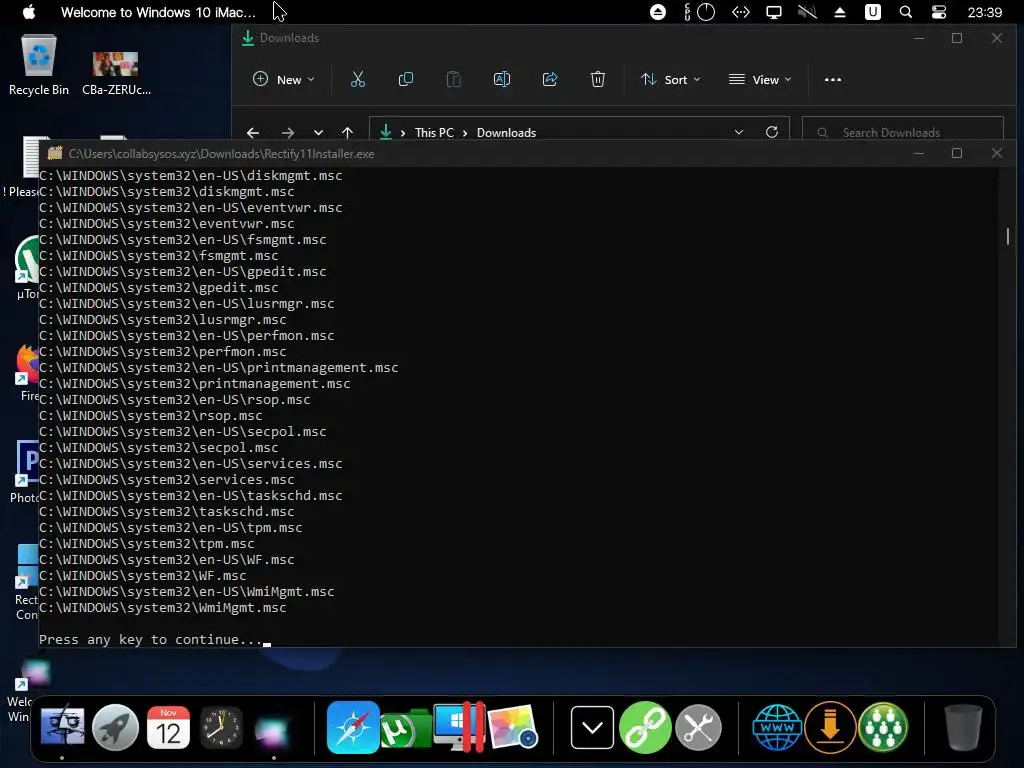
Task: Open the Windows monitor icon in dock
Action: pos(458,727)
